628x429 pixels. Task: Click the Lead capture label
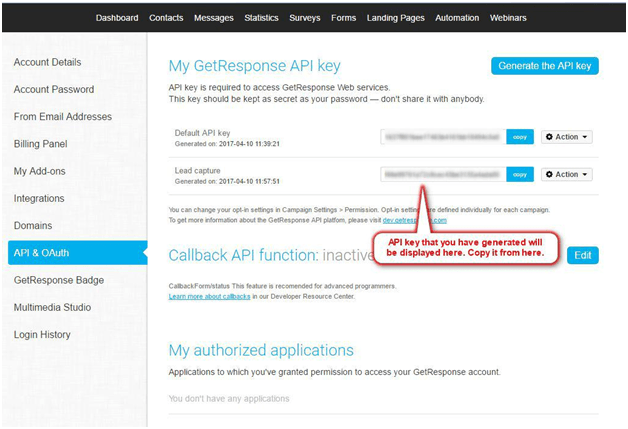(197, 171)
